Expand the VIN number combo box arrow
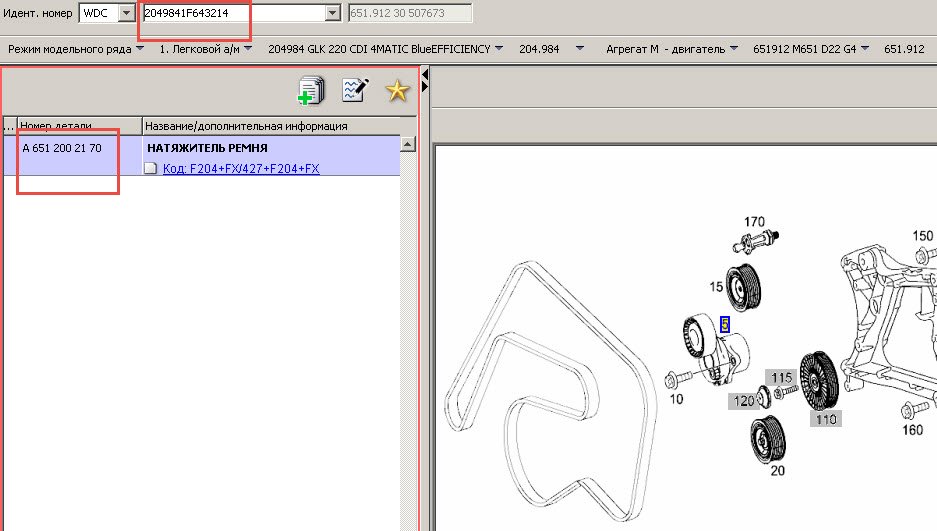The image size is (937, 531). (334, 13)
